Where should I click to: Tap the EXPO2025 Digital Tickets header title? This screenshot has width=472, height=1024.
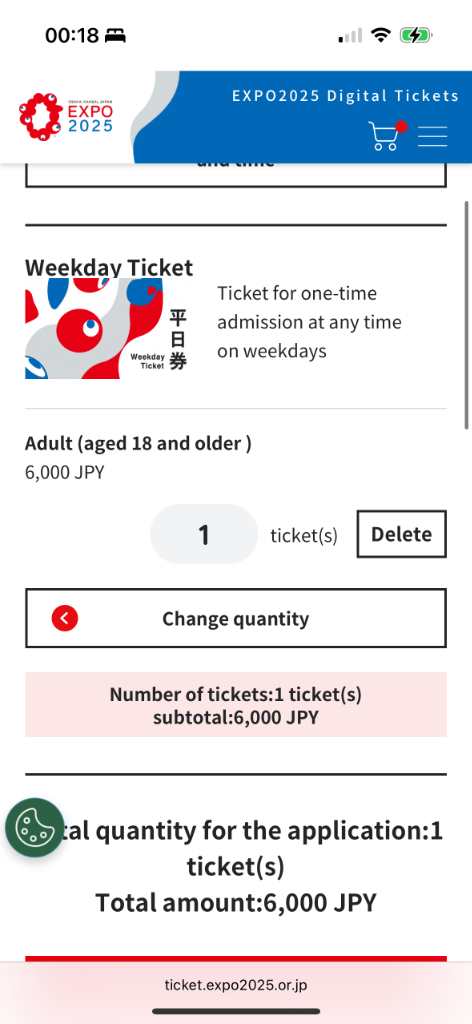[345, 96]
